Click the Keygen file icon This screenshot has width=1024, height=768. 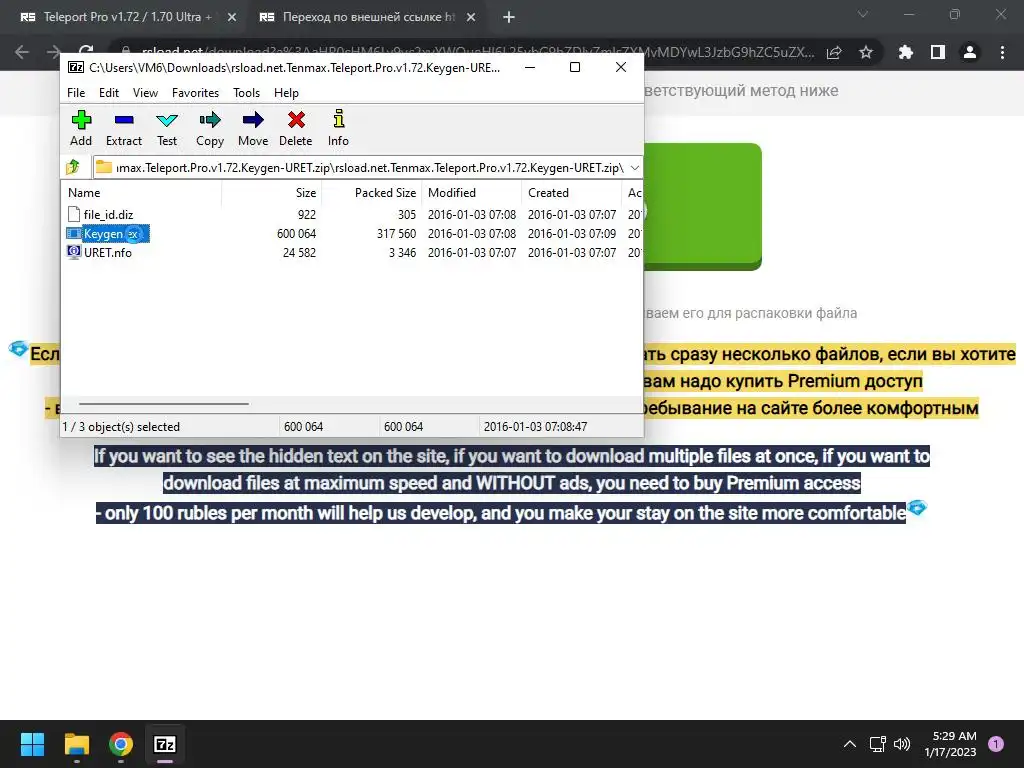click(x=74, y=233)
